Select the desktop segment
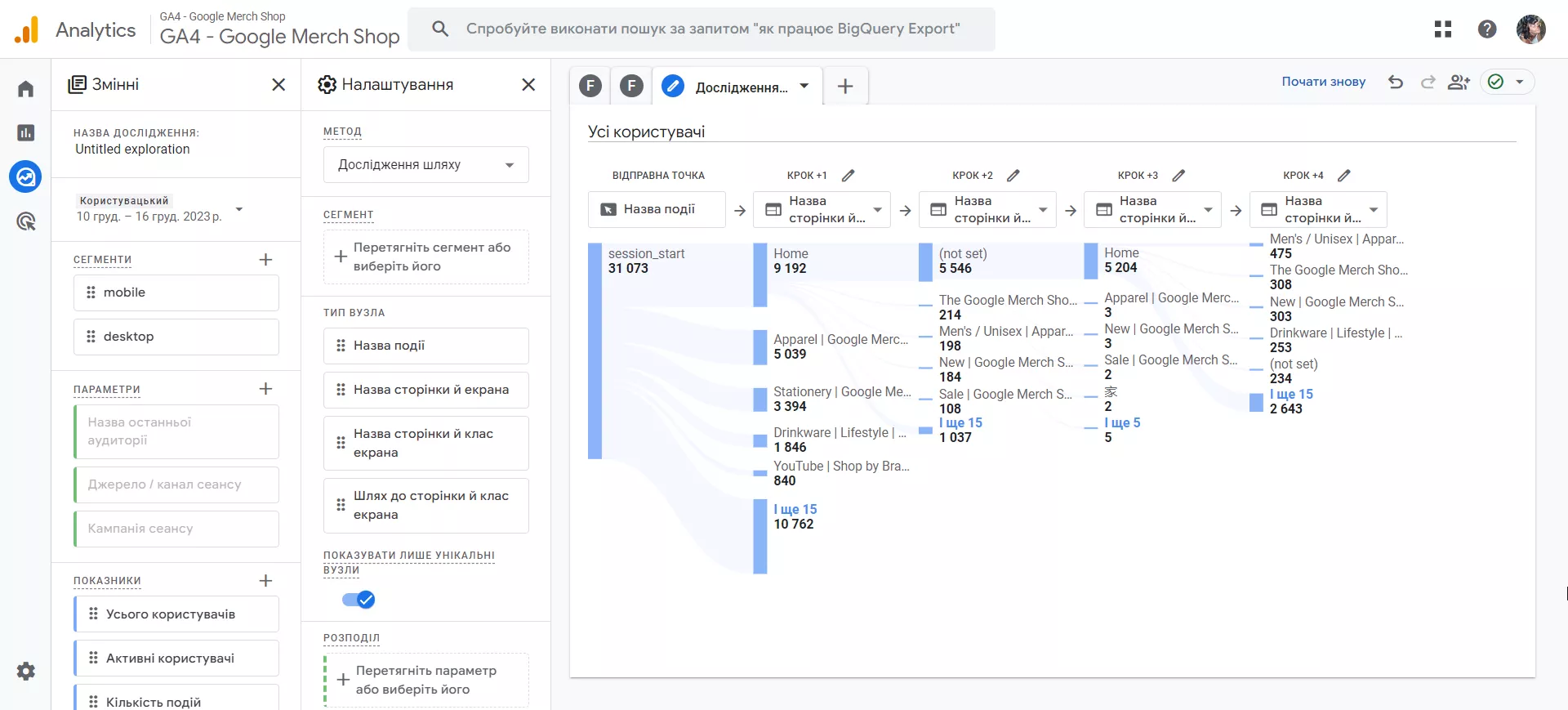This screenshot has width=1568, height=710. coord(176,337)
